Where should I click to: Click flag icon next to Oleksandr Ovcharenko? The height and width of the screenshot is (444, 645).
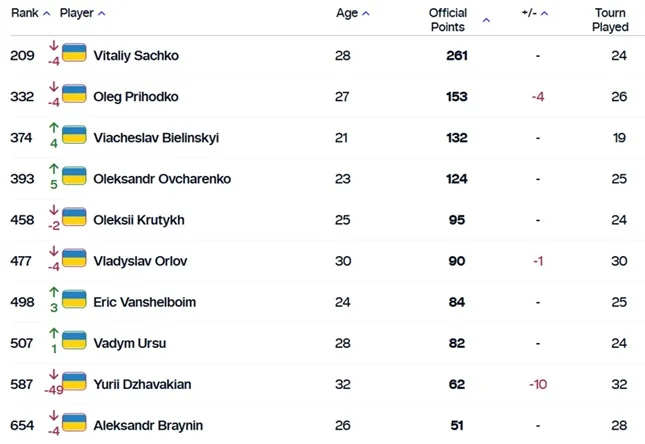click(74, 176)
